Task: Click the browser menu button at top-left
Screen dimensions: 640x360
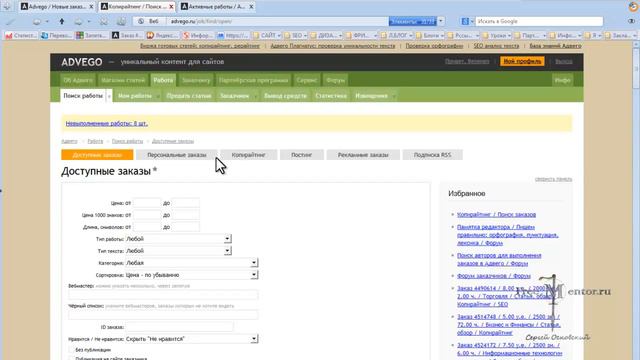Action: (7, 6)
